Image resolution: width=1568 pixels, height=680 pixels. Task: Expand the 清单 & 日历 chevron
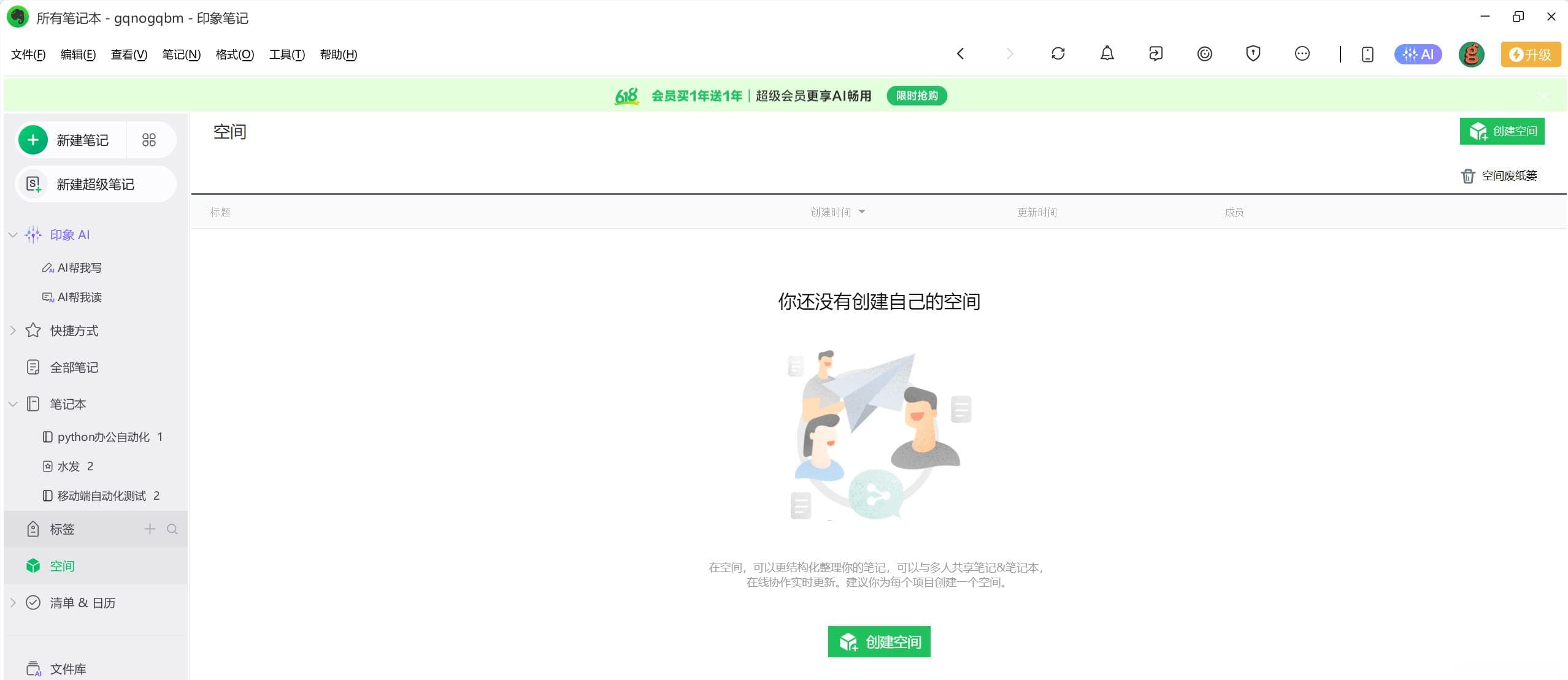(x=13, y=603)
